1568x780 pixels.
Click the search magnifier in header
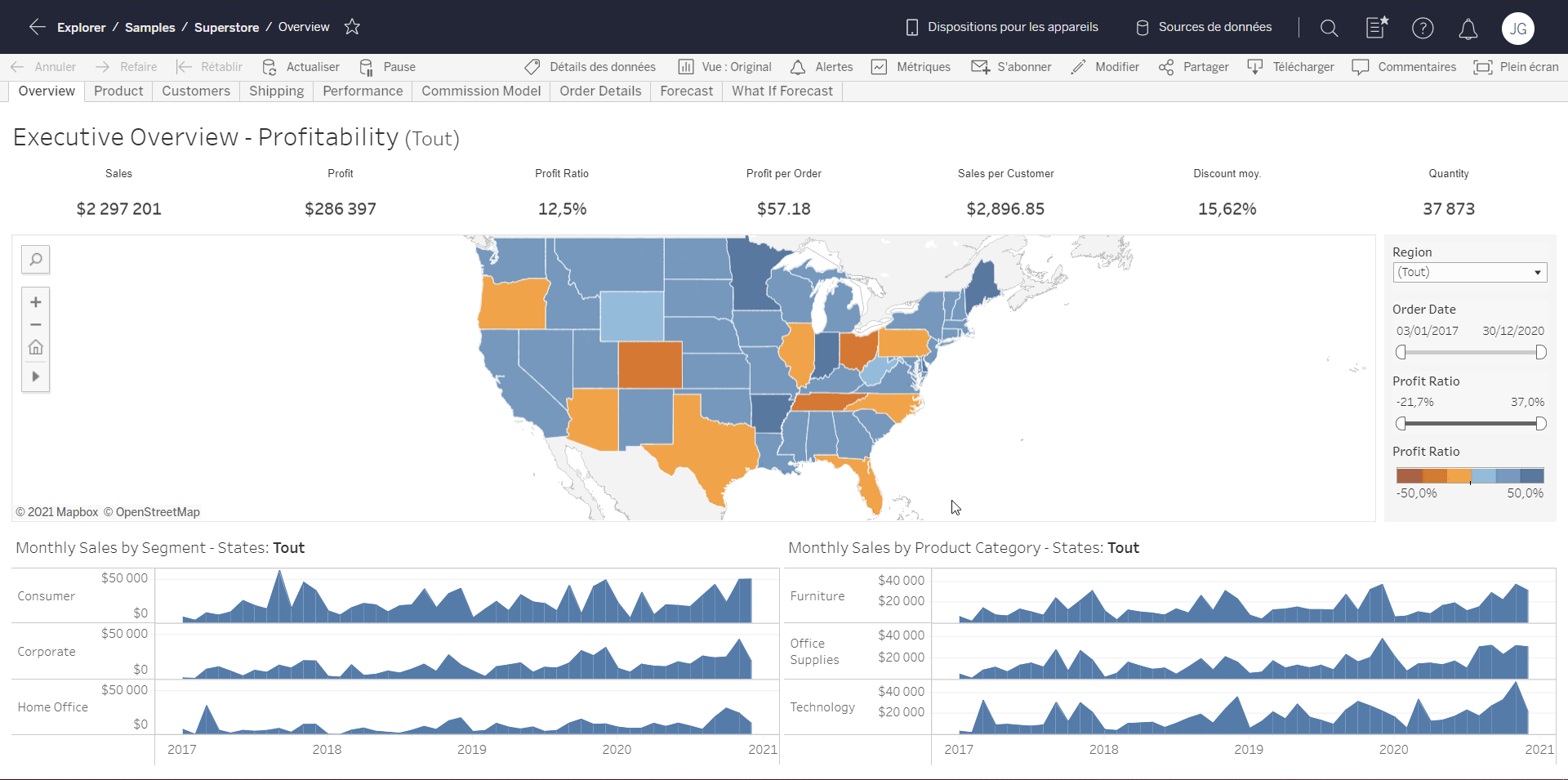pos(1329,28)
